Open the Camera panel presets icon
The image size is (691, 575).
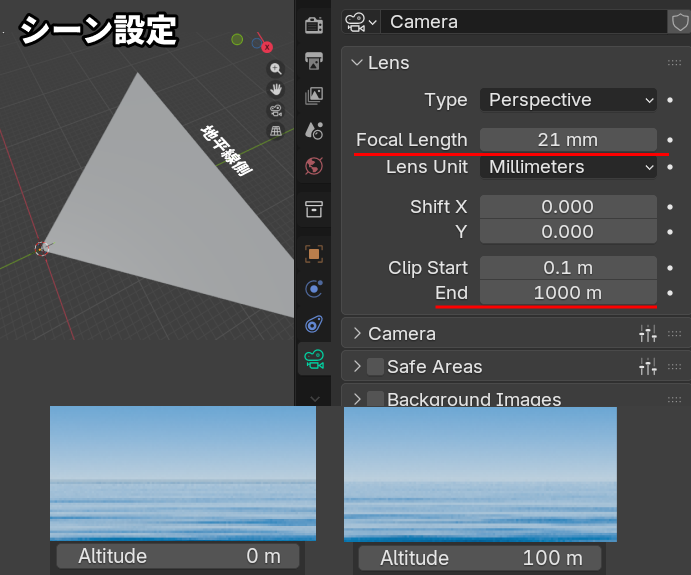click(x=648, y=334)
